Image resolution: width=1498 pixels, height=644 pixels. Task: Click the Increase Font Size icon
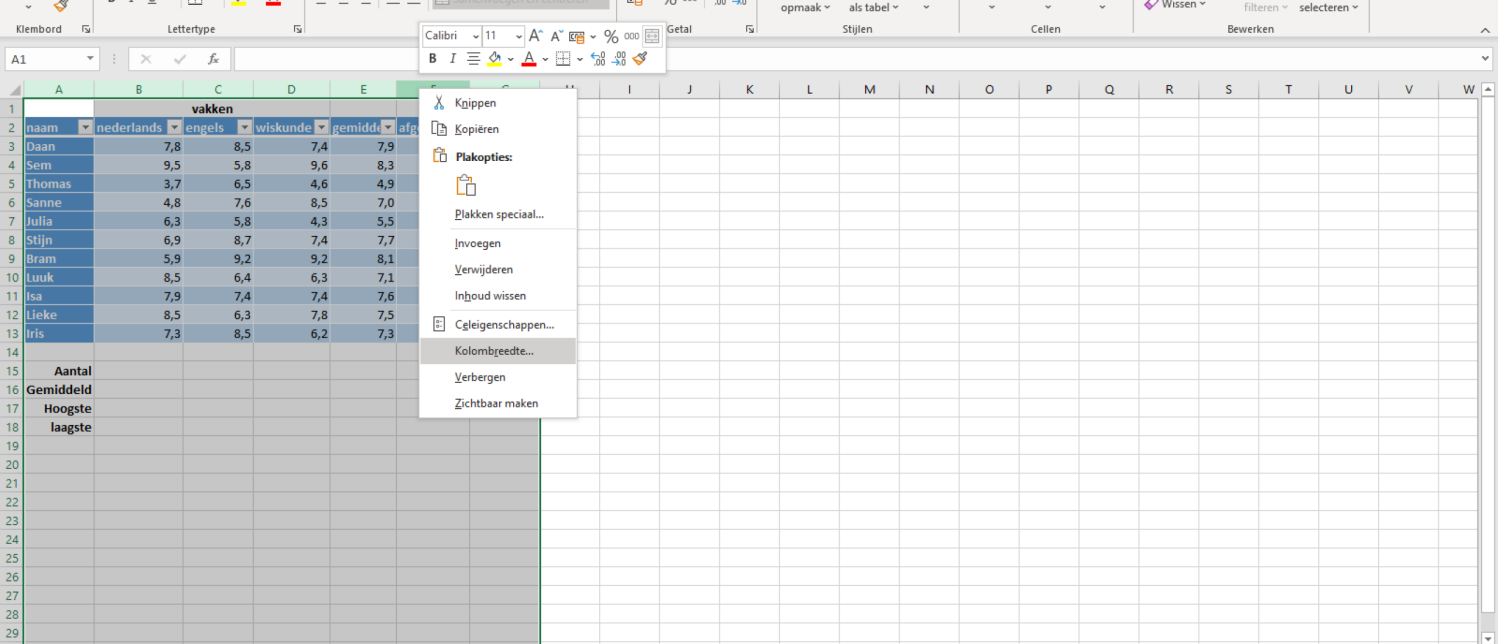(537, 36)
